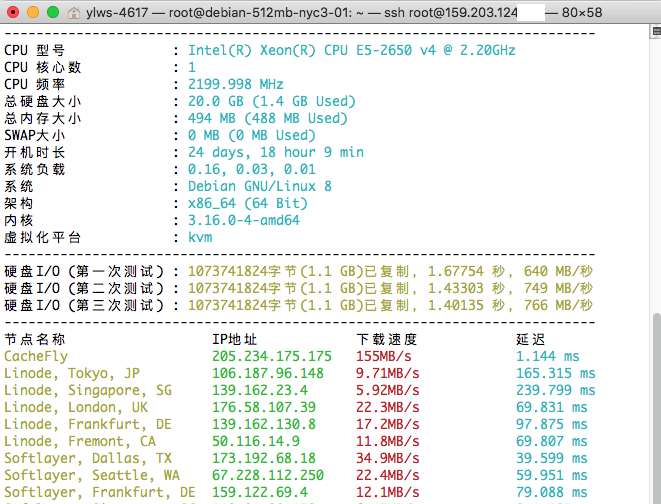The image size is (661, 504).
Task: Click IP address 139.162.23.4
Action: point(260,390)
